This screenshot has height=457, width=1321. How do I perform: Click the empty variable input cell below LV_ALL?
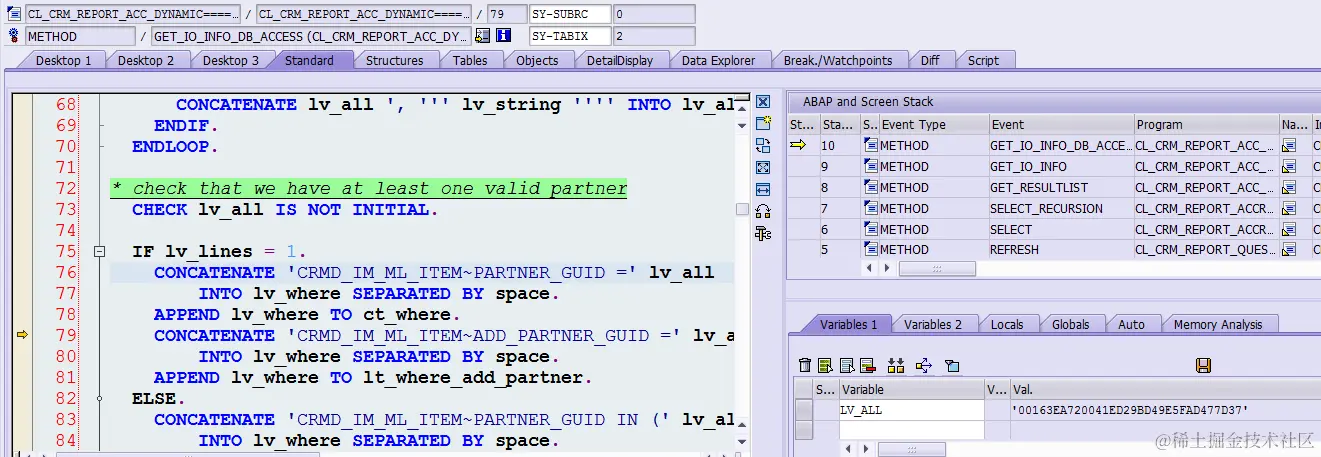click(911, 430)
